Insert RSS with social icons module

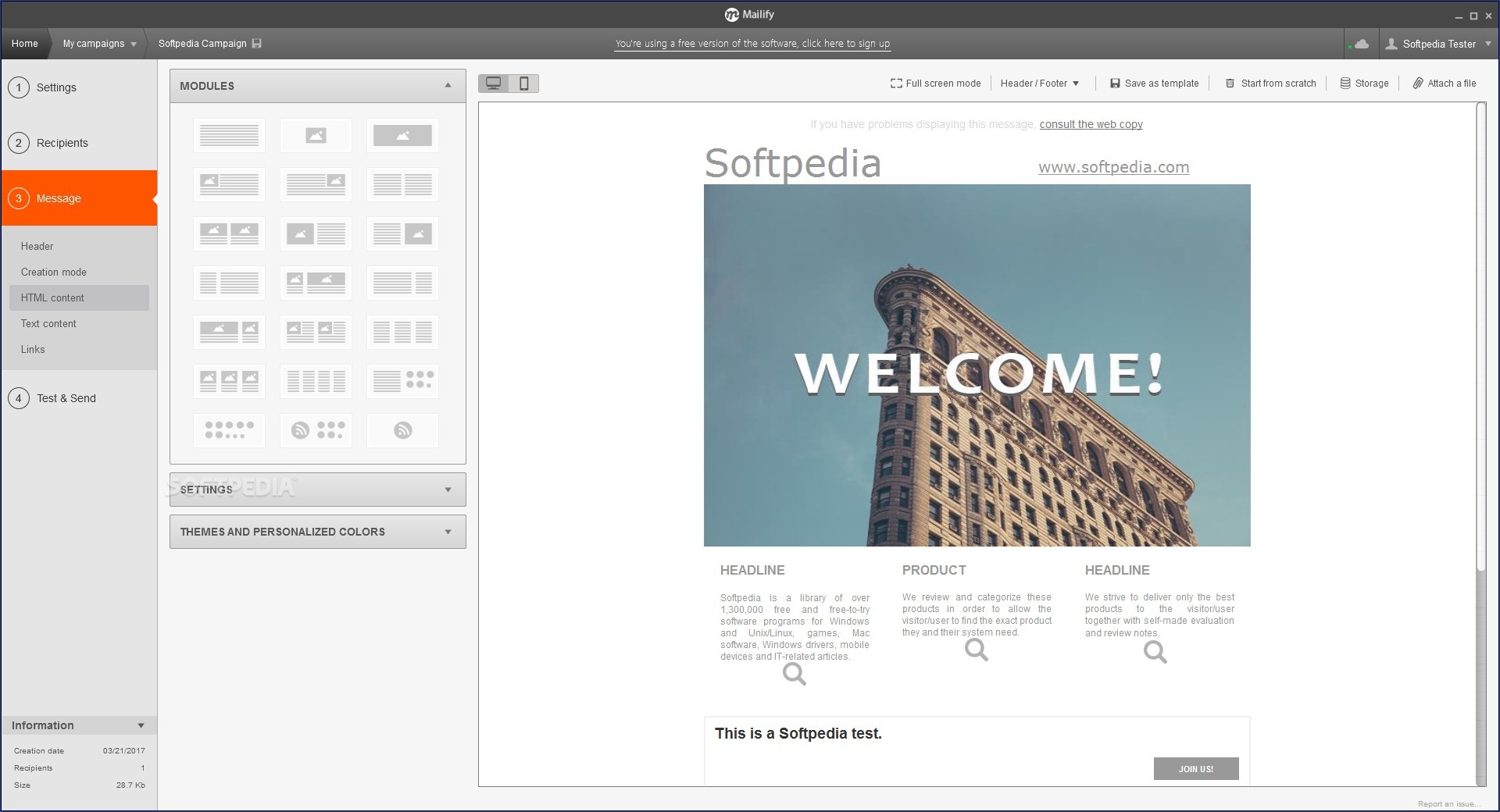pos(316,430)
